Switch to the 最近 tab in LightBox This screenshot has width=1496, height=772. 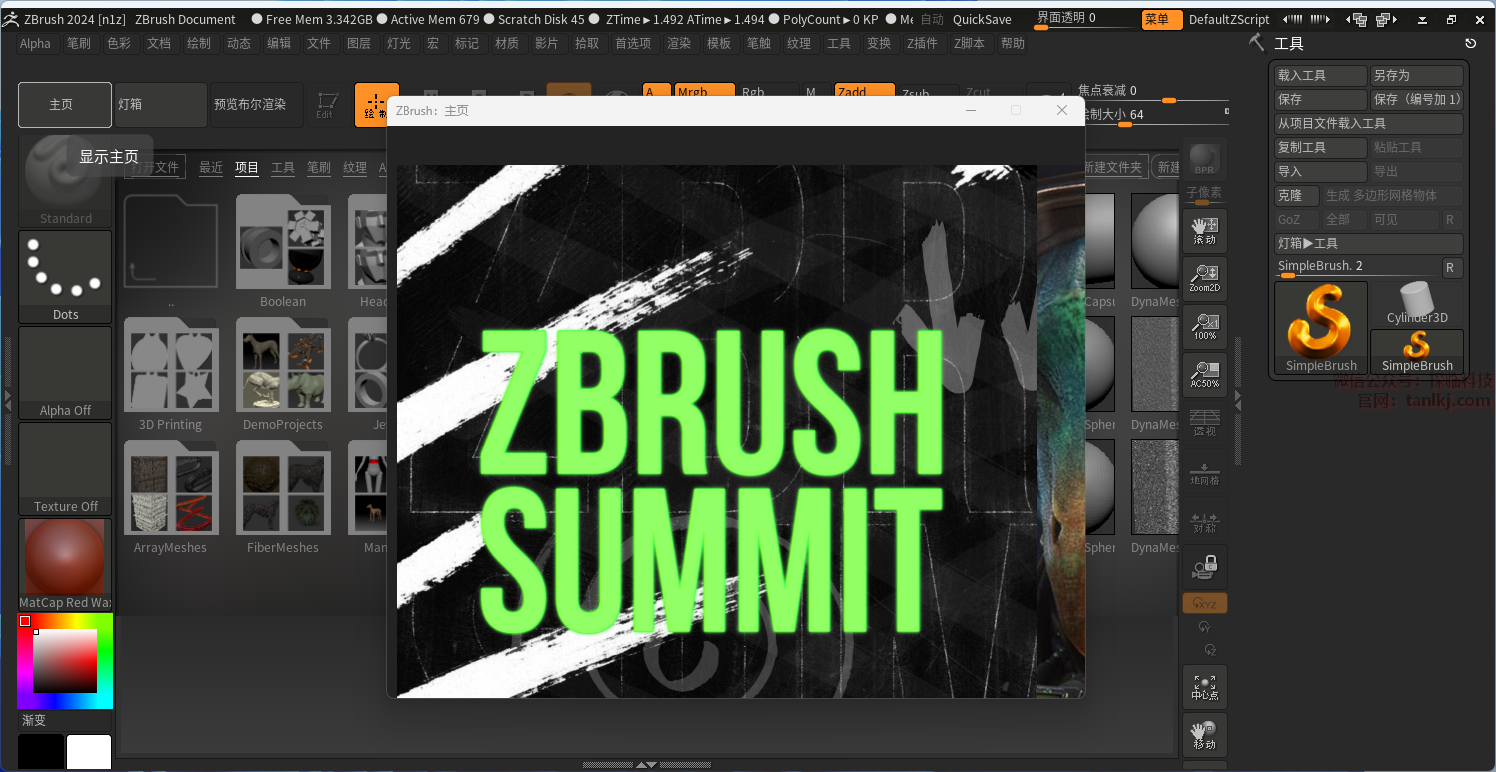point(210,167)
